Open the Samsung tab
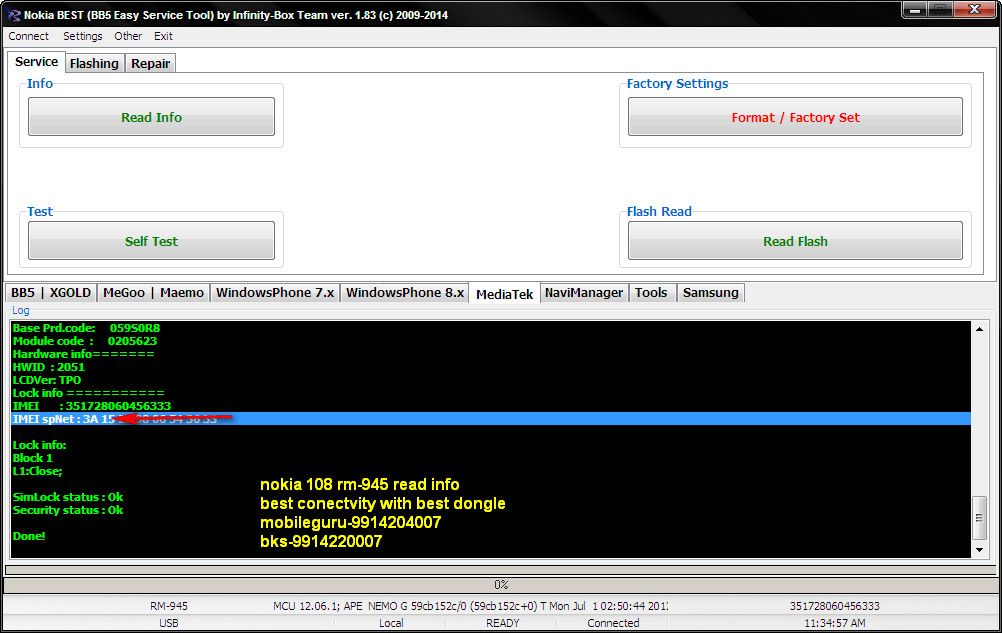 [711, 293]
